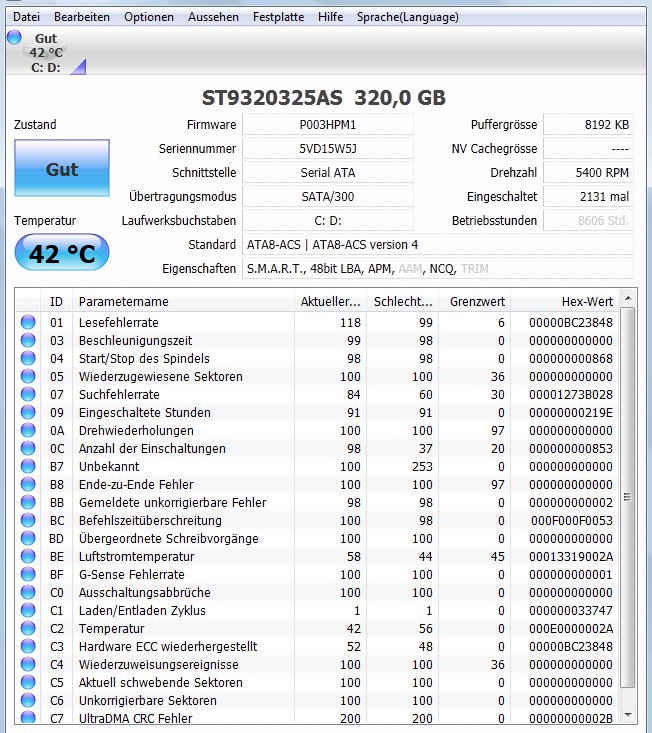Open the Bearbeiten menu
The image size is (652, 733).
[82, 17]
